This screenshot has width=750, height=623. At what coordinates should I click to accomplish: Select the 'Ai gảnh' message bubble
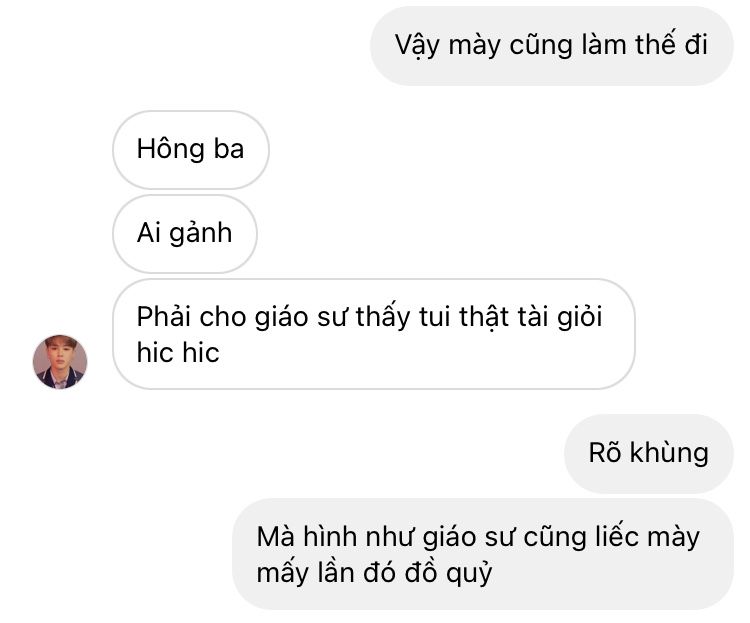coord(185,234)
